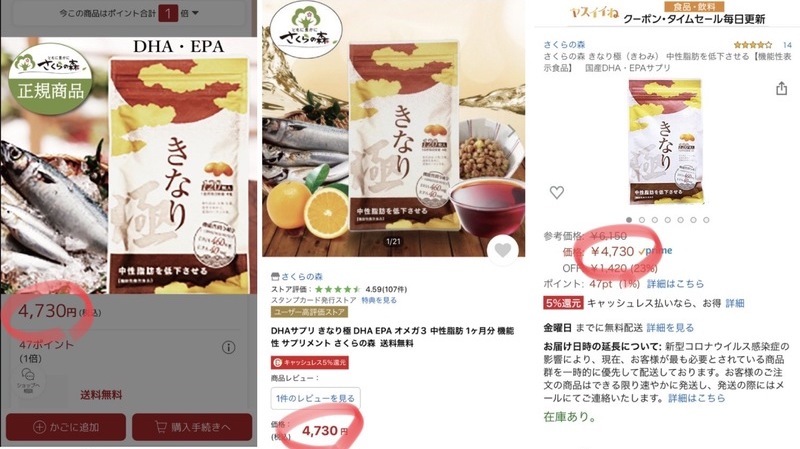Tap the gray heart favorite button on the Yahoo image

[x=503, y=250]
